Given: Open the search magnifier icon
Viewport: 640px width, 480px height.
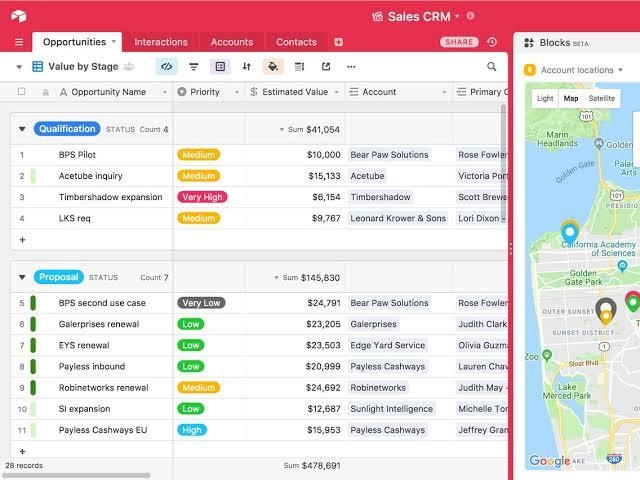Looking at the screenshot, I should (x=491, y=67).
